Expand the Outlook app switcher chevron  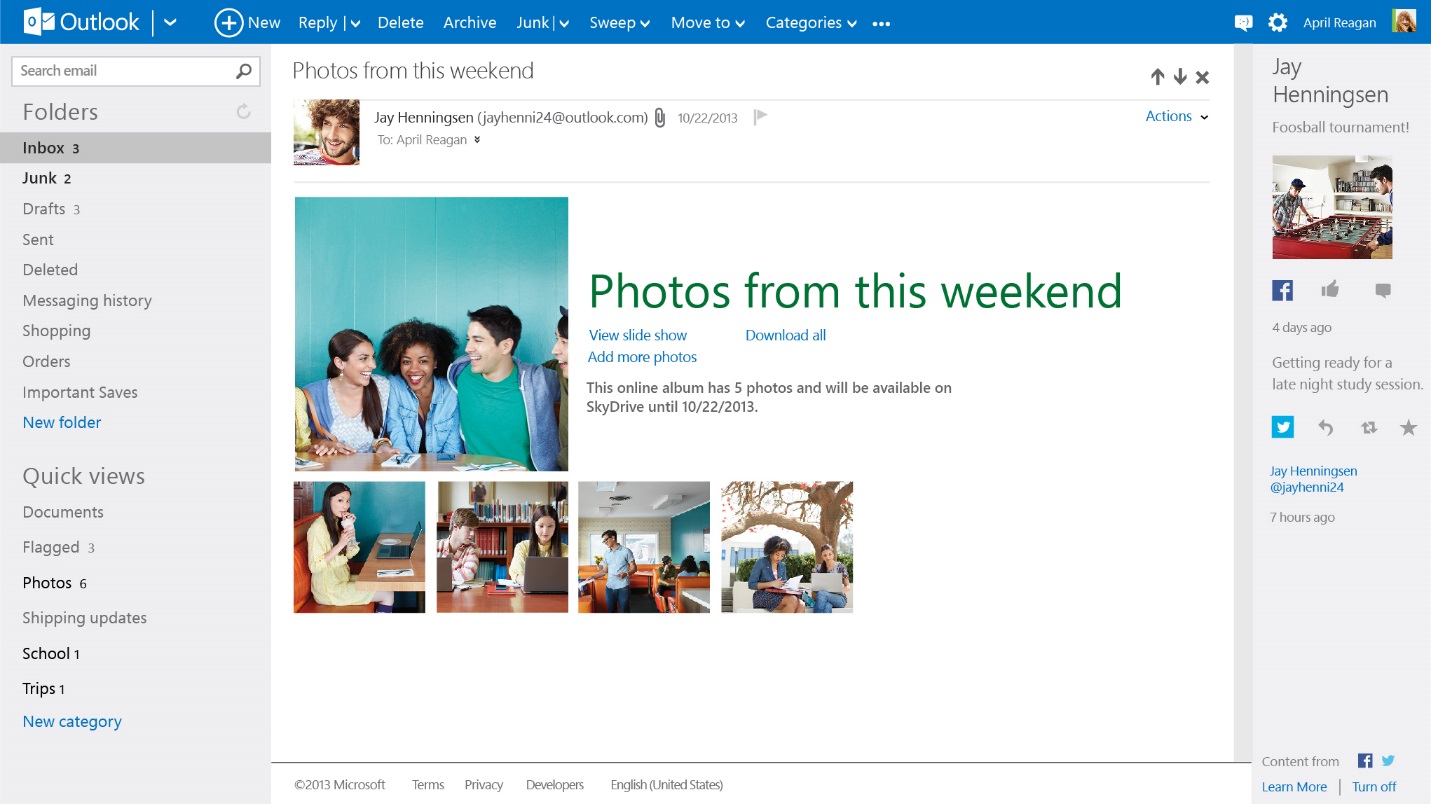pos(170,23)
